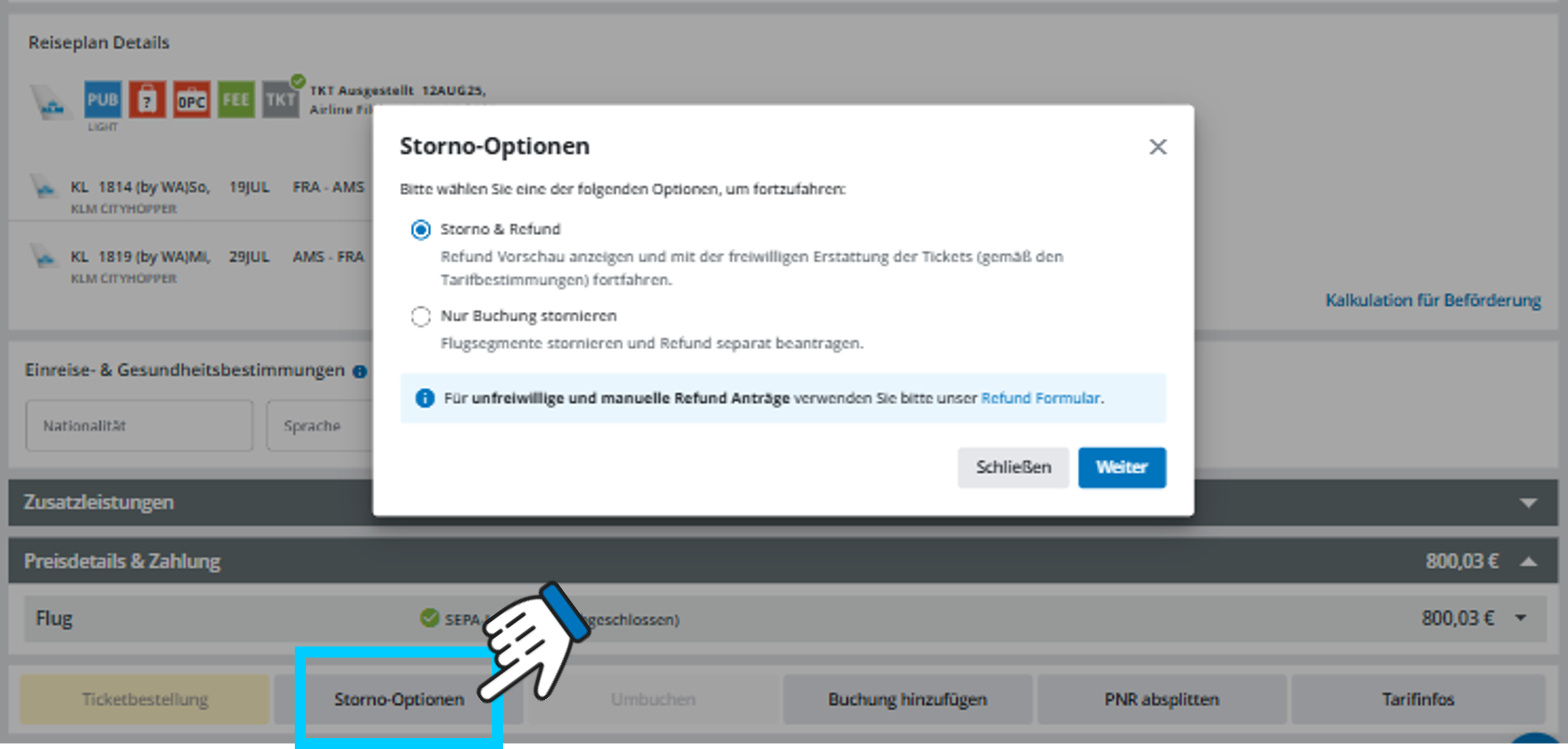
Task: Open the Refund Formular link
Action: coord(1040,398)
